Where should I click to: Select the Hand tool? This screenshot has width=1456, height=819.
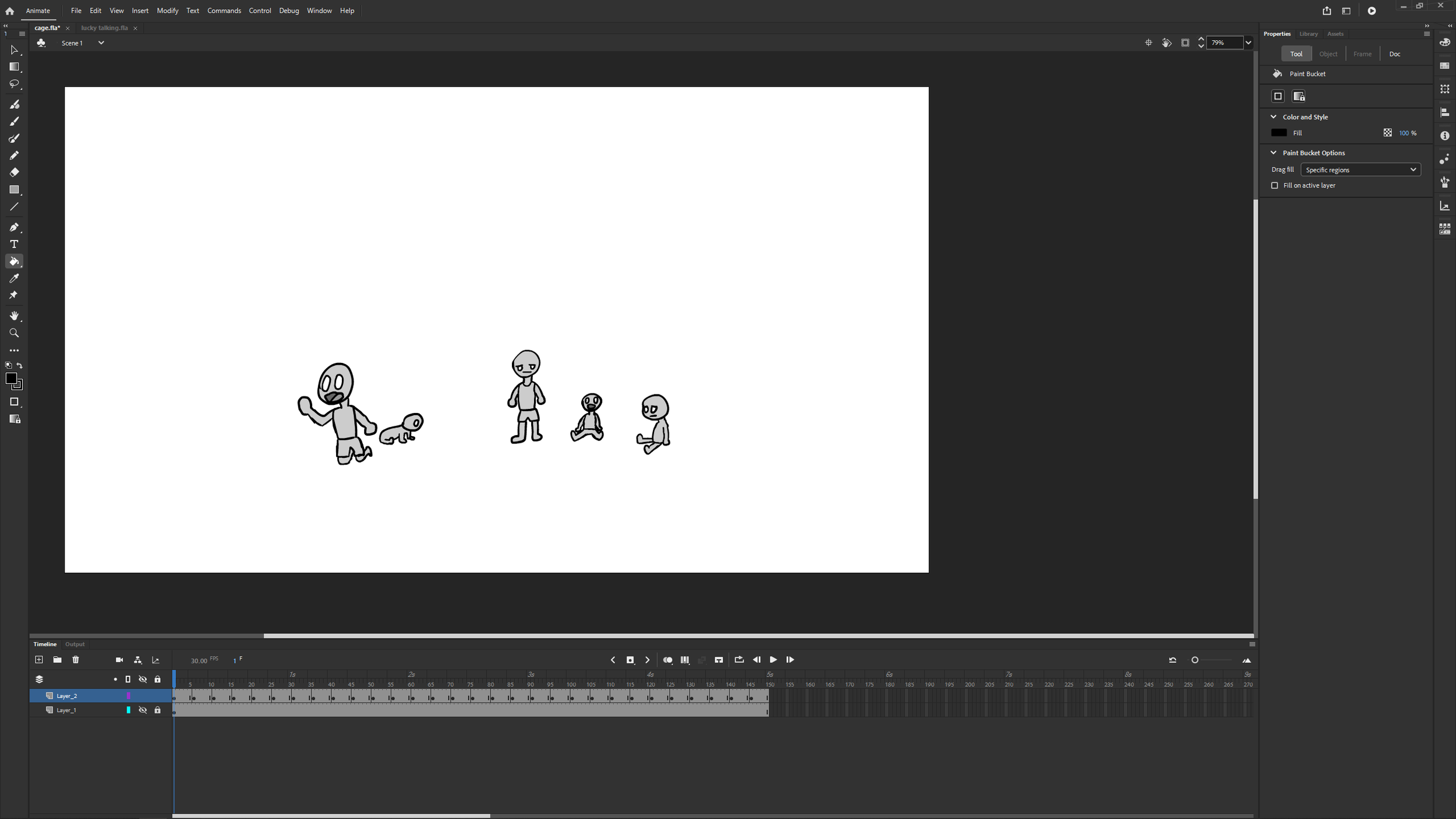pyautogui.click(x=14, y=316)
